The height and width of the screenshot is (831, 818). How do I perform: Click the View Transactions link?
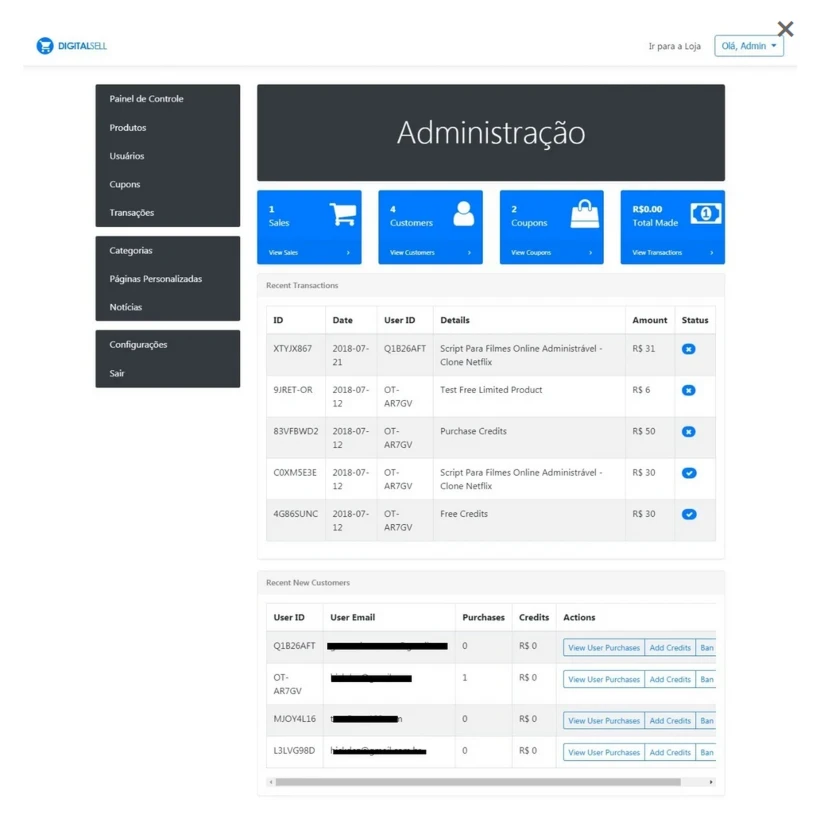click(657, 253)
